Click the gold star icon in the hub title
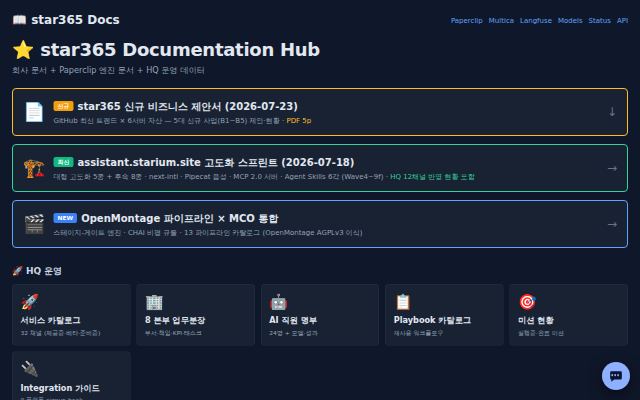The width and height of the screenshot is (640, 400). click(x=23, y=50)
